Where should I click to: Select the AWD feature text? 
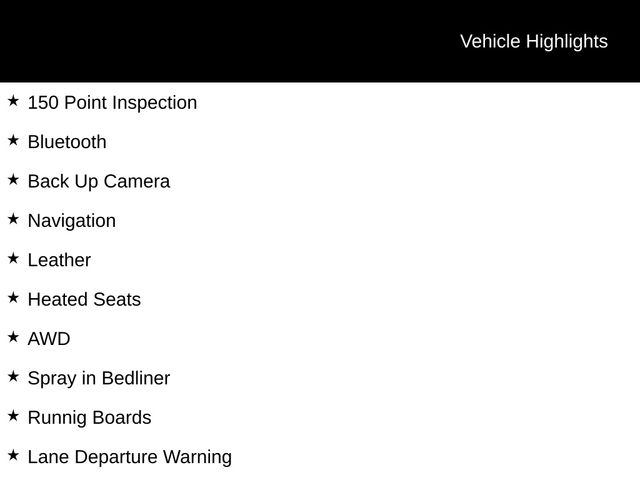coord(49,339)
